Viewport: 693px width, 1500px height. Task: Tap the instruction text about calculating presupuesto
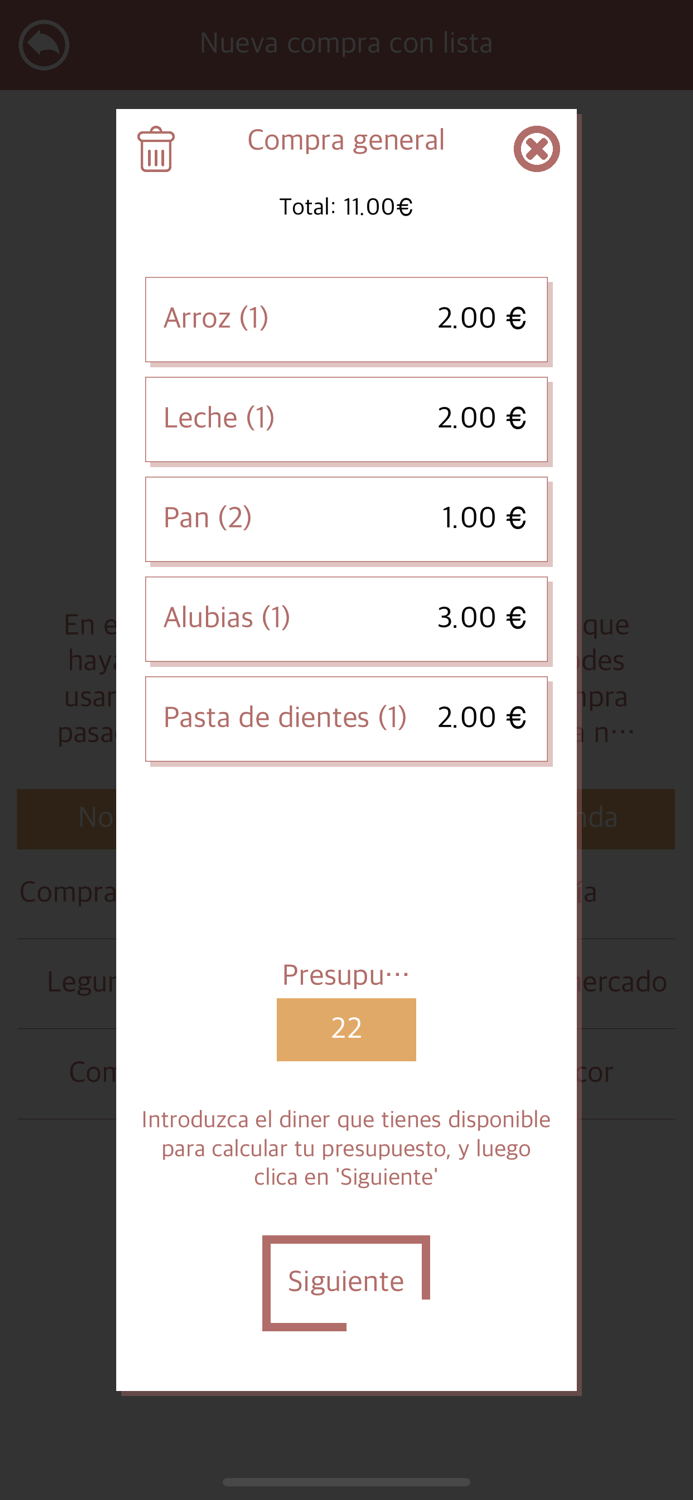click(x=346, y=1148)
